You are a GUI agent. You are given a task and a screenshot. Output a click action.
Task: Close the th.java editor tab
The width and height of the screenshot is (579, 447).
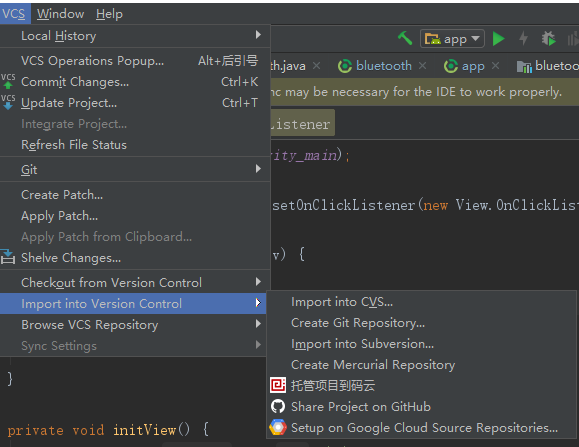(316, 66)
